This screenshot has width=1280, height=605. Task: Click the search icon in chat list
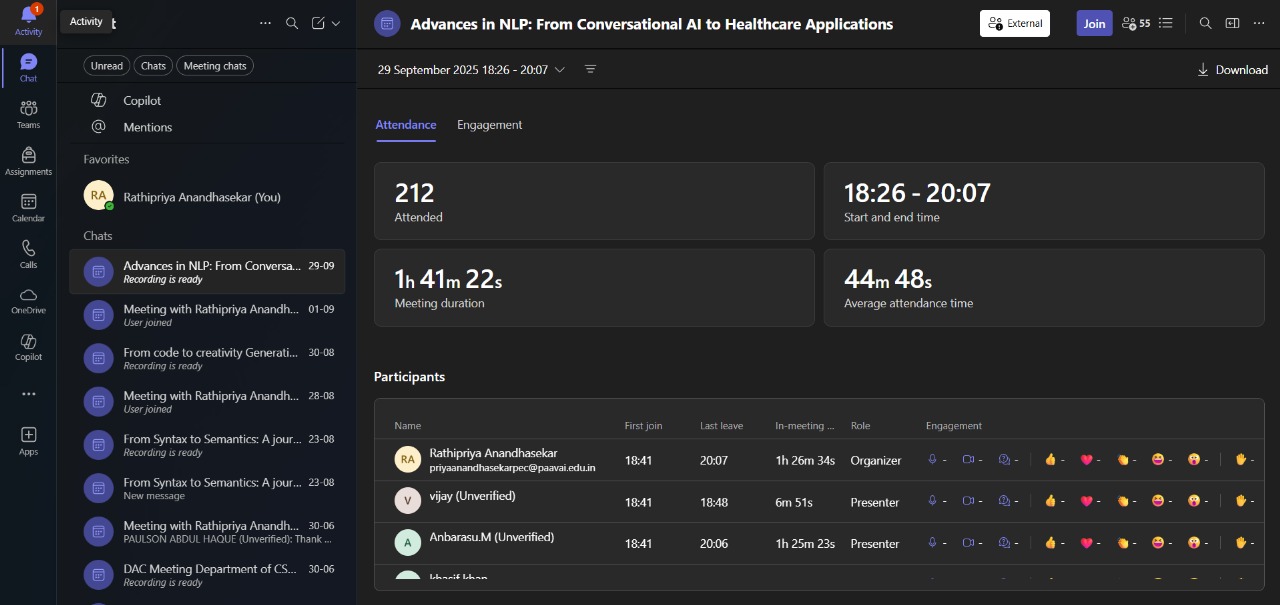[x=292, y=23]
